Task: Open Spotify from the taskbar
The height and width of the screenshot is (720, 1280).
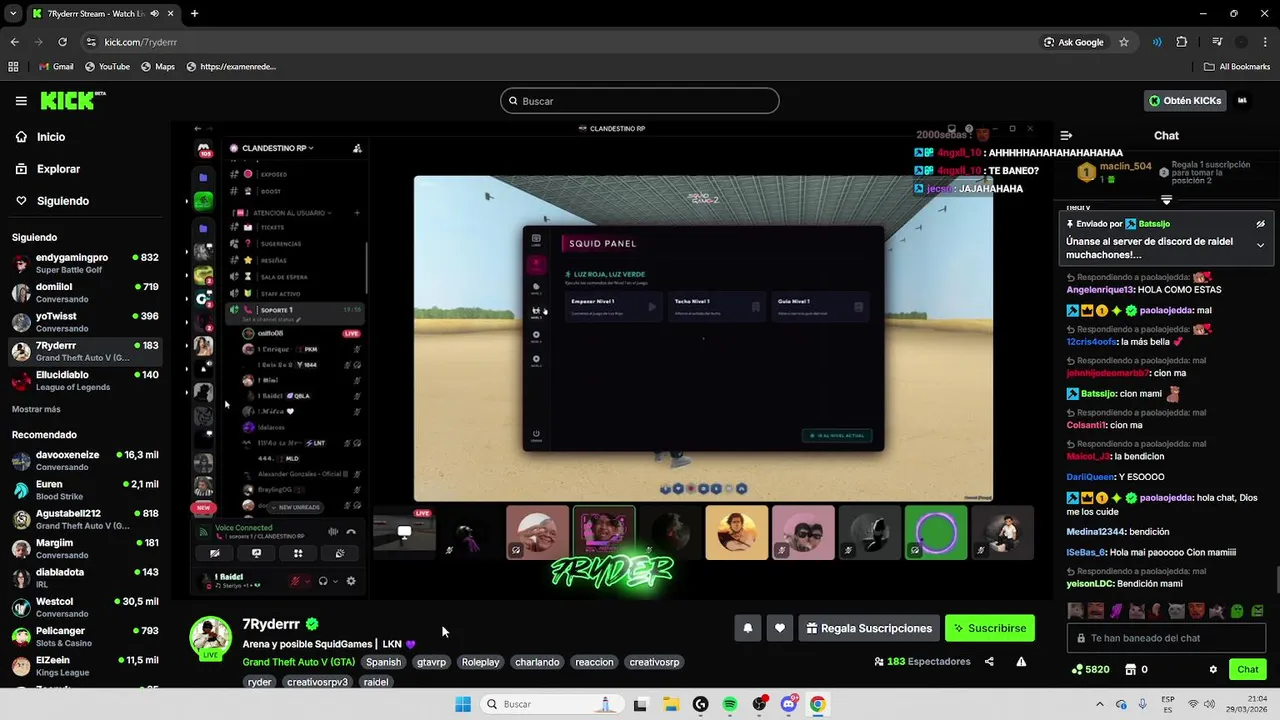Action: pyautogui.click(x=730, y=704)
